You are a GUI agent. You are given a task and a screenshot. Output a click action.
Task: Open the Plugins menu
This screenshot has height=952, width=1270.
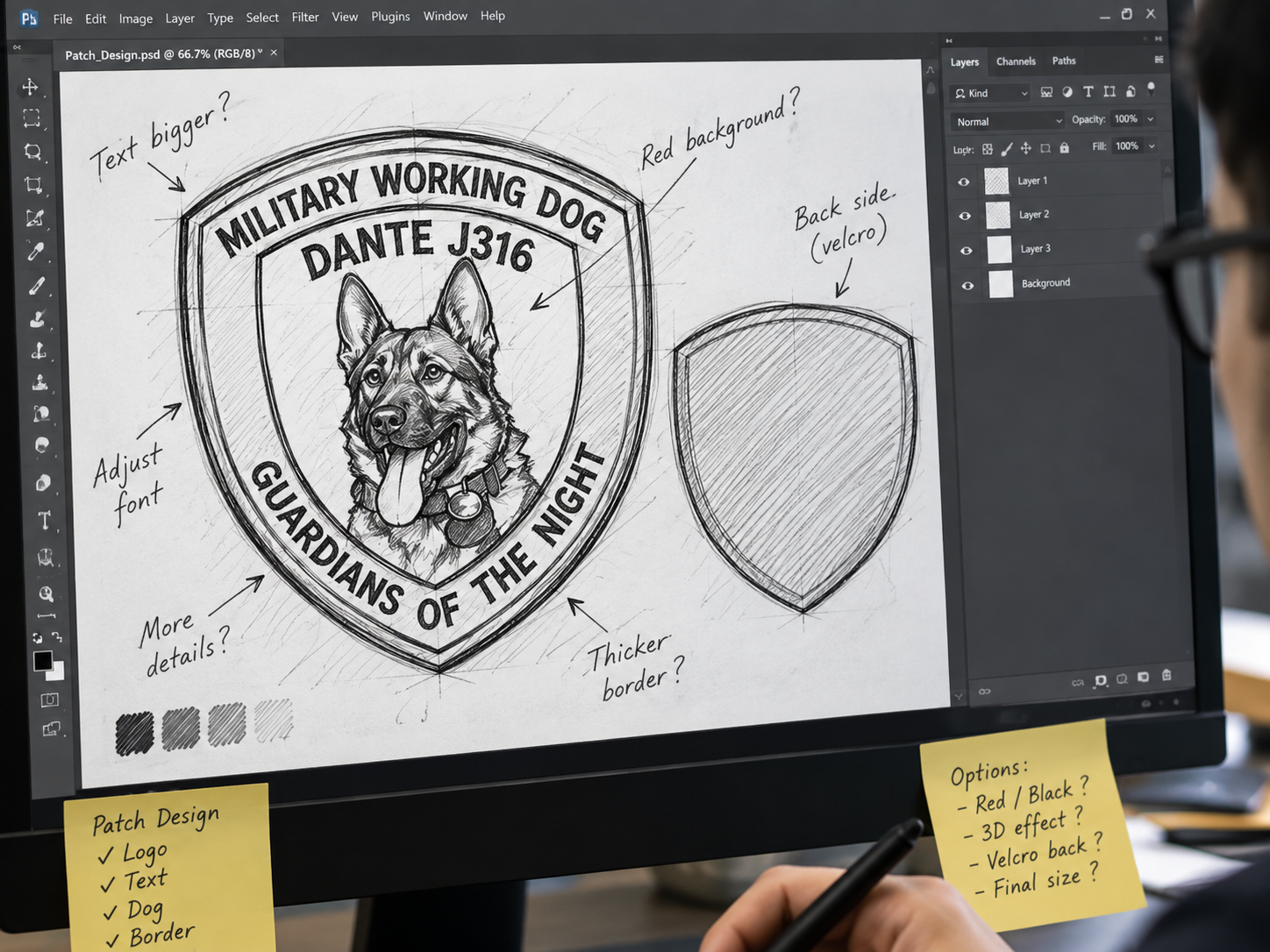click(x=390, y=17)
